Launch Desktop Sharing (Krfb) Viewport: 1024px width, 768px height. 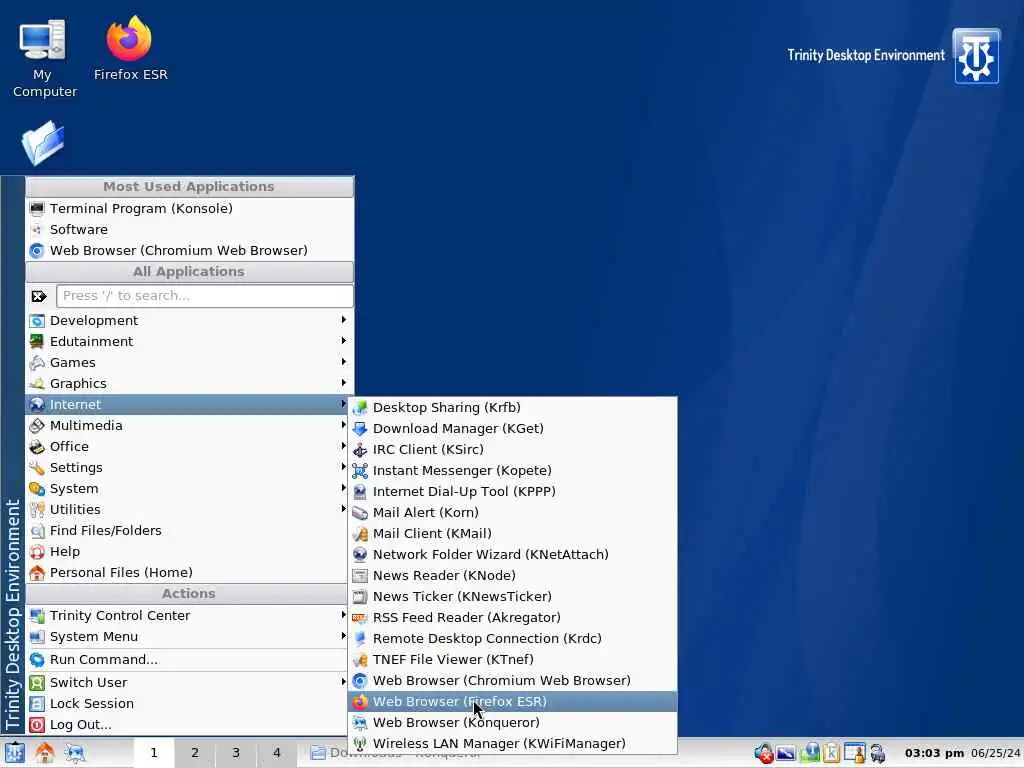tap(513, 408)
